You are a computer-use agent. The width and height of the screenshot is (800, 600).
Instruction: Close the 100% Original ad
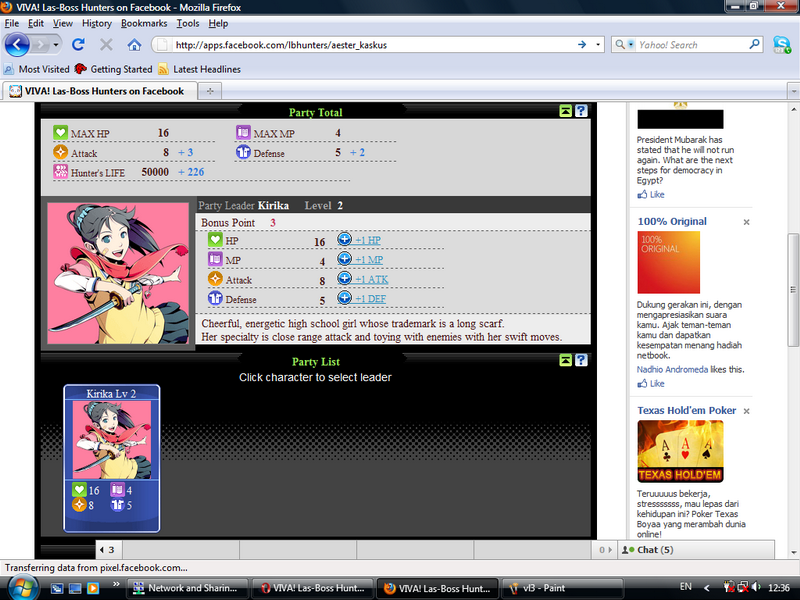point(746,222)
